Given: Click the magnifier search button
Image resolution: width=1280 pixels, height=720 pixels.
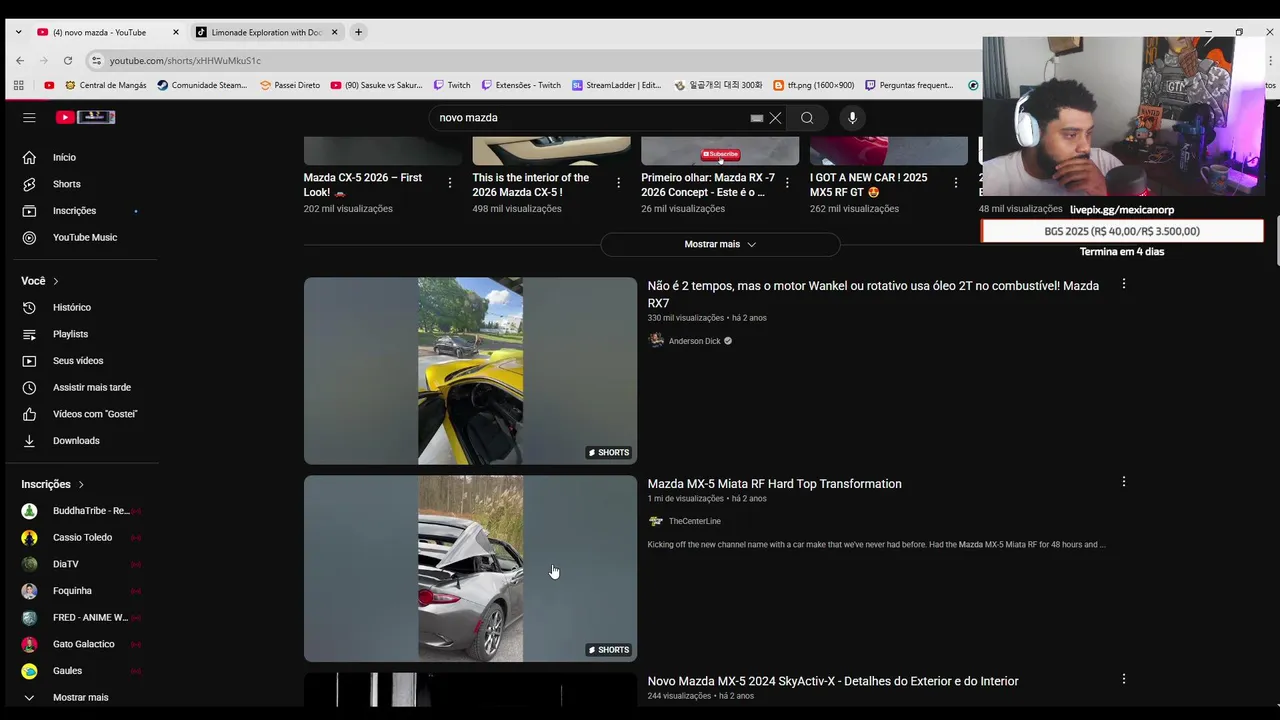Looking at the screenshot, I should (x=807, y=118).
